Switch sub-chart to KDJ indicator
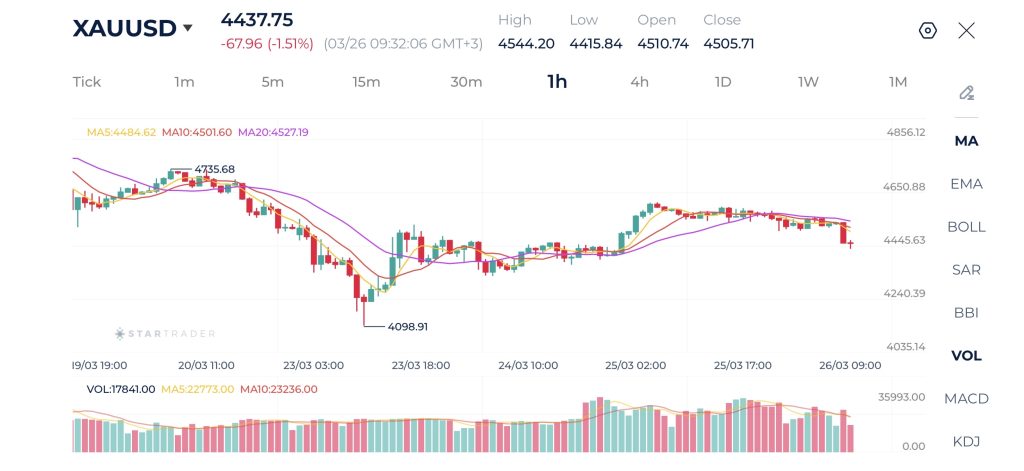 [x=966, y=442]
